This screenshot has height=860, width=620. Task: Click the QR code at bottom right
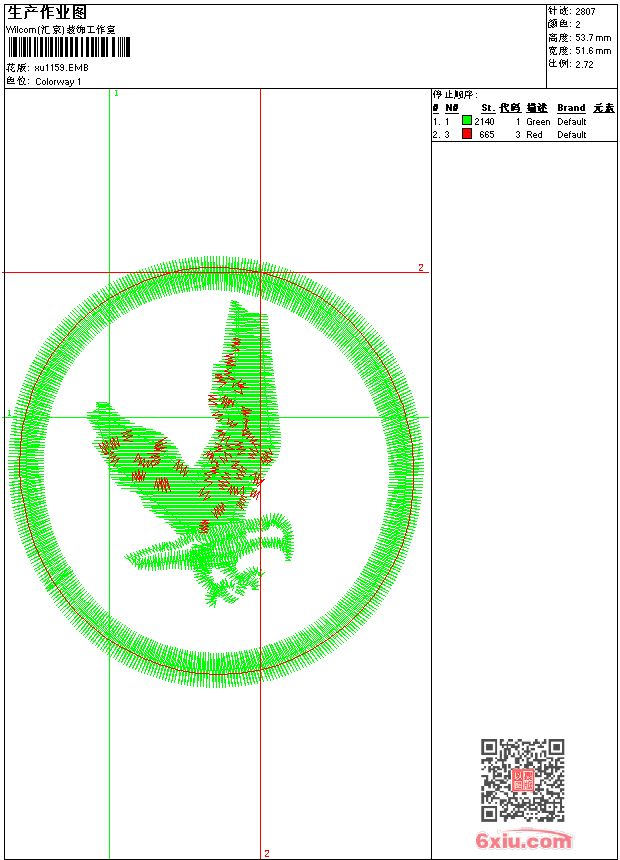coord(522,779)
